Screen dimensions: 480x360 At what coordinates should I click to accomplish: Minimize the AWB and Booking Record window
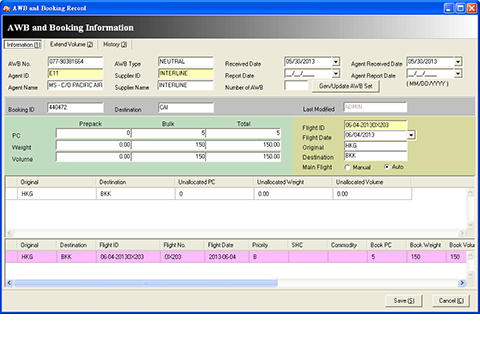tap(449, 8)
